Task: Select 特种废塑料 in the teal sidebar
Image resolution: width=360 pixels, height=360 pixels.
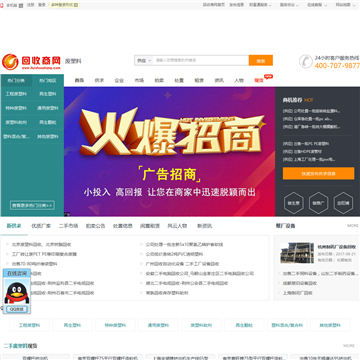Action: 16,108
